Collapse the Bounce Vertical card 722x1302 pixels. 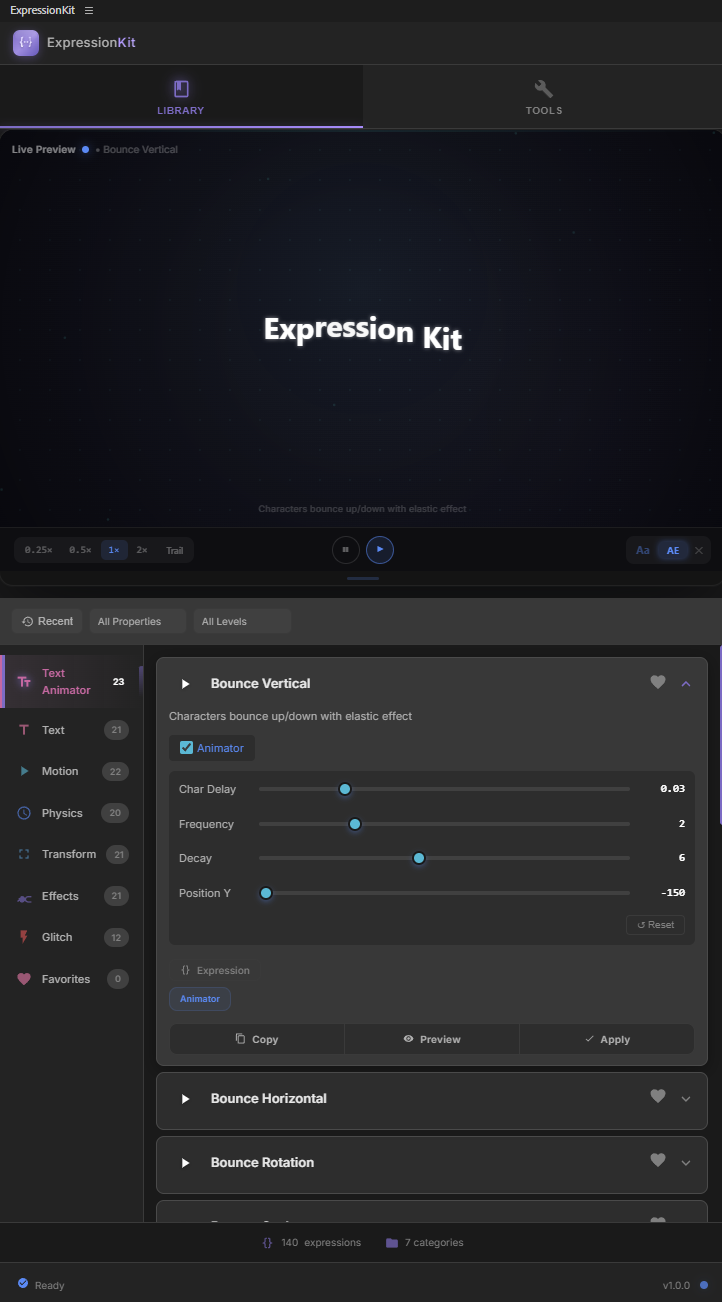[686, 683]
